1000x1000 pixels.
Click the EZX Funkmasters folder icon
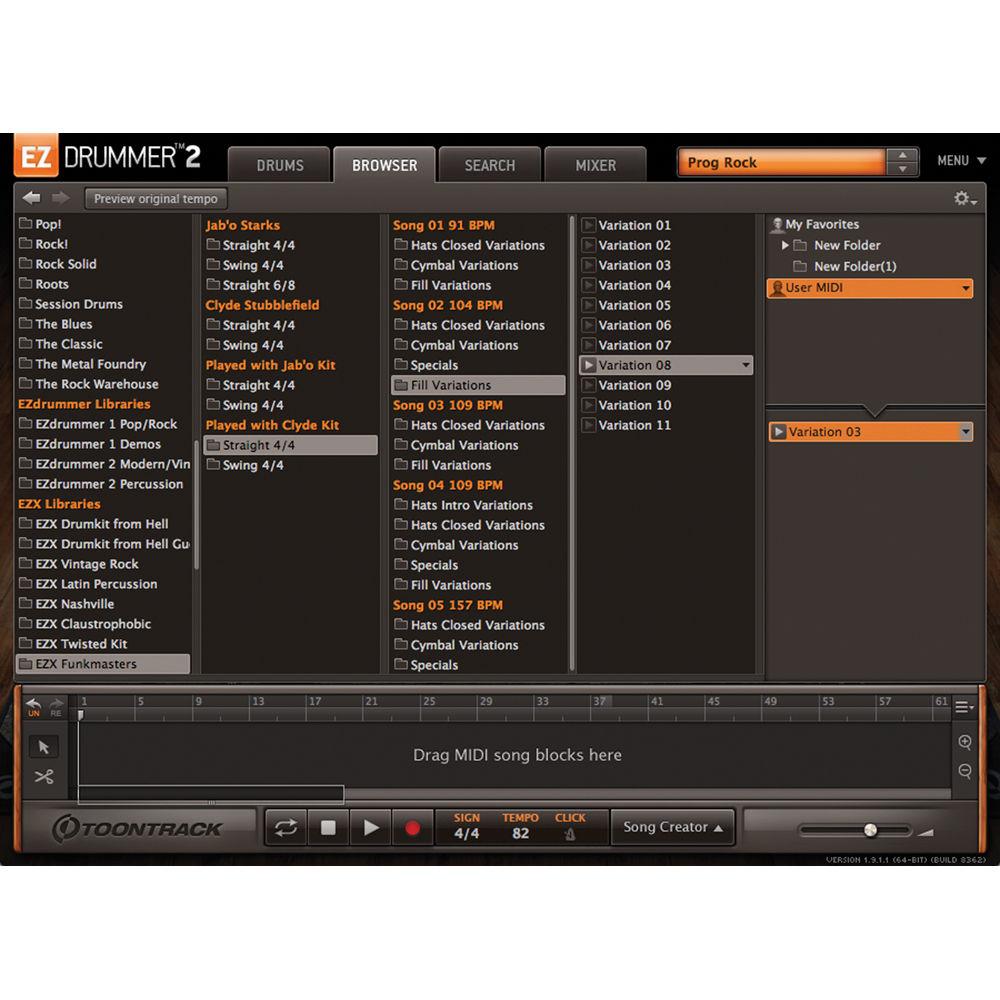pyautogui.click(x=26, y=663)
